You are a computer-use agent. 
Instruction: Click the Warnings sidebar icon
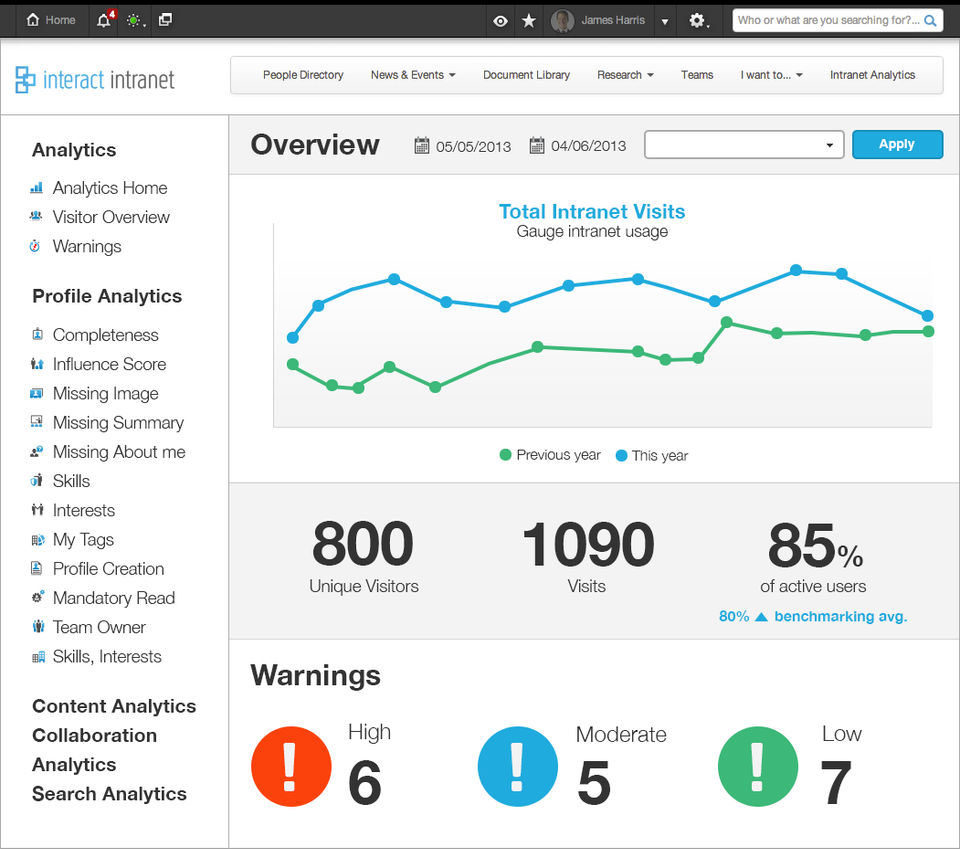[x=36, y=246]
